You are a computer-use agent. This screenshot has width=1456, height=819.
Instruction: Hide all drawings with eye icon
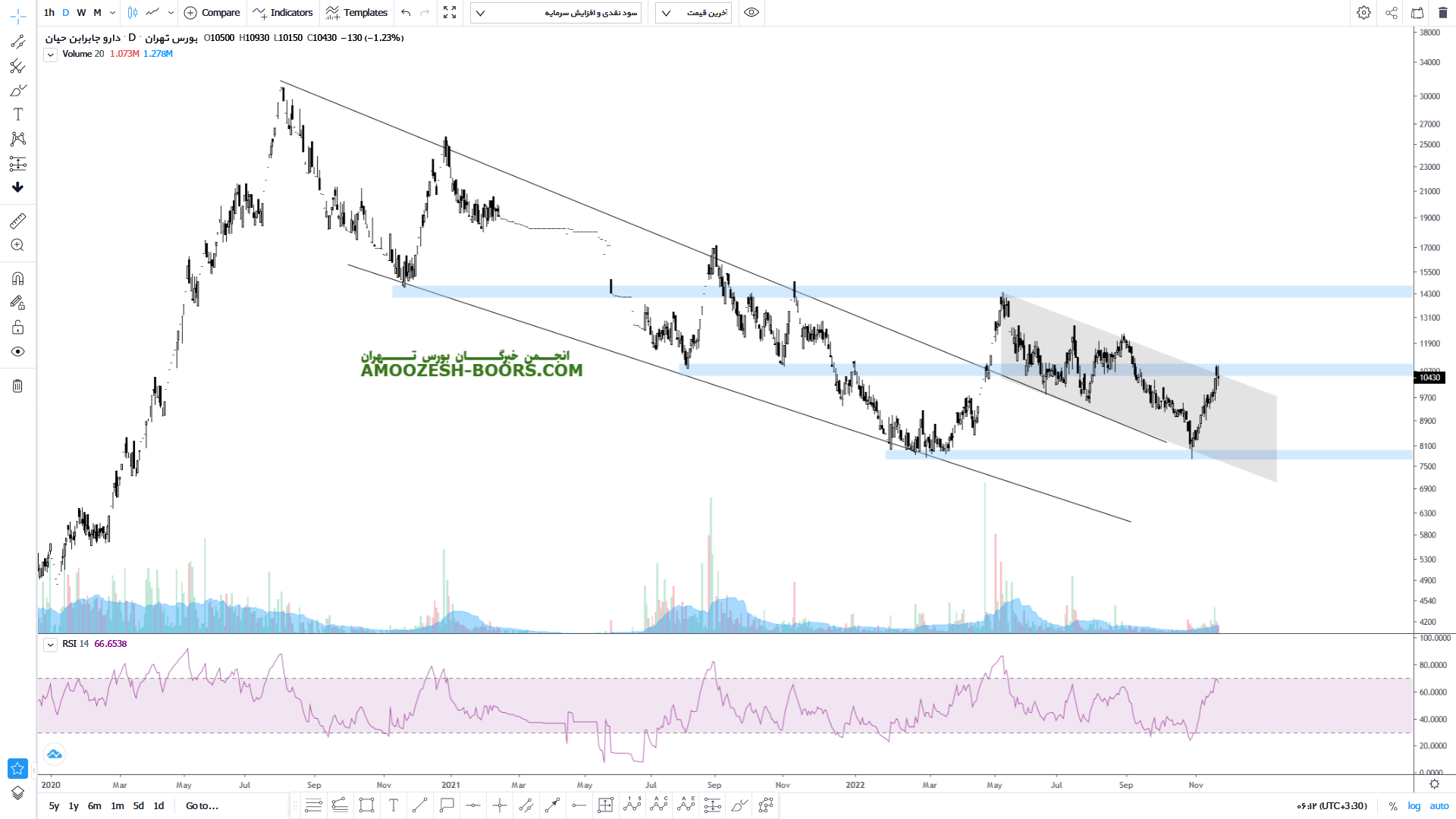pyautogui.click(x=18, y=352)
